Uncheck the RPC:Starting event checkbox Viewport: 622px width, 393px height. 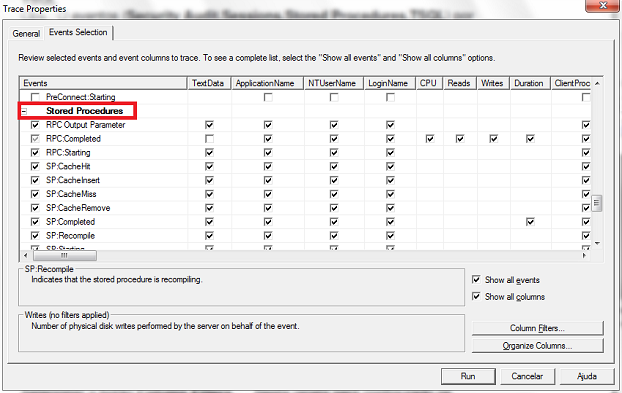(x=35, y=153)
